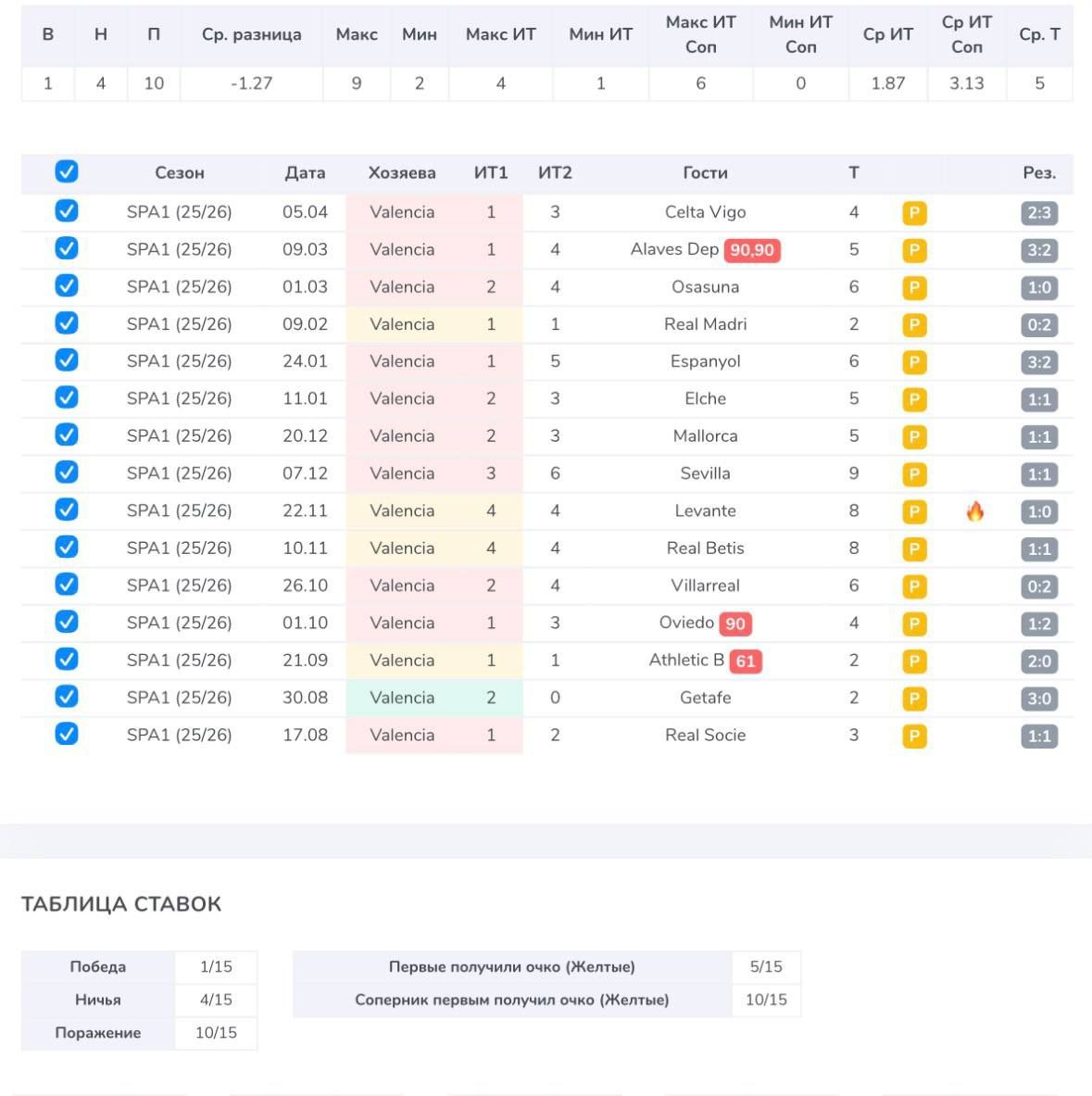Image resolution: width=1092 pixels, height=1096 pixels.
Task: Click yellow P icon in Sevilla row
Action: coord(914,474)
